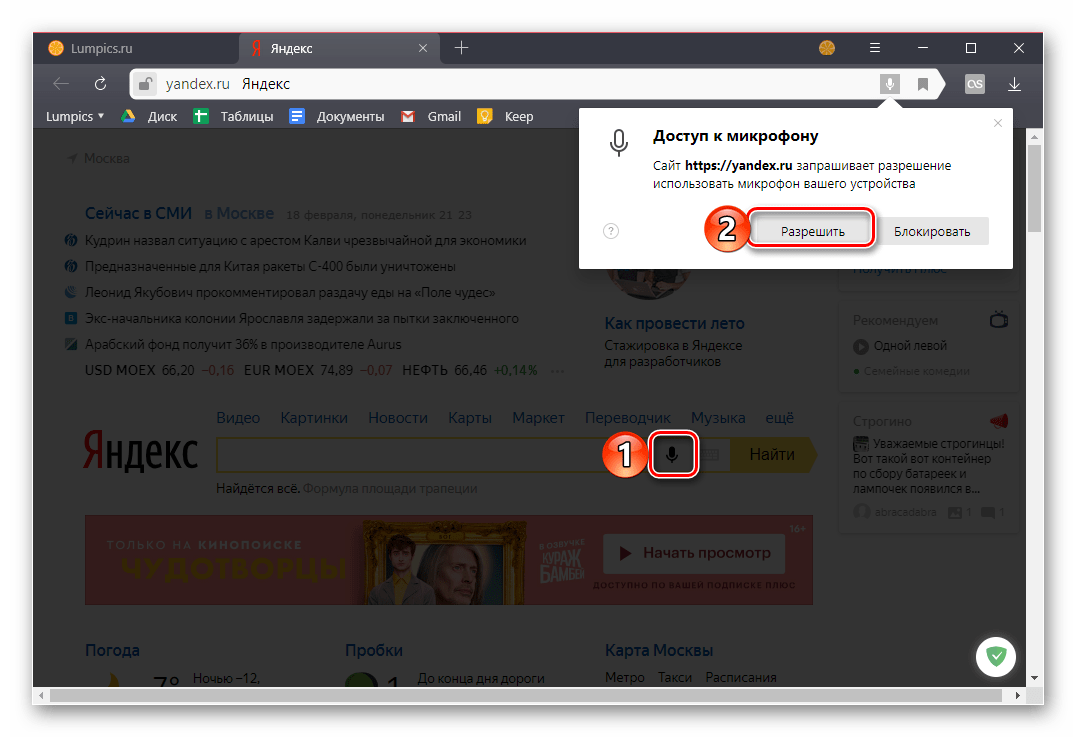
Task: Open the Переводчик service link
Action: 627,418
